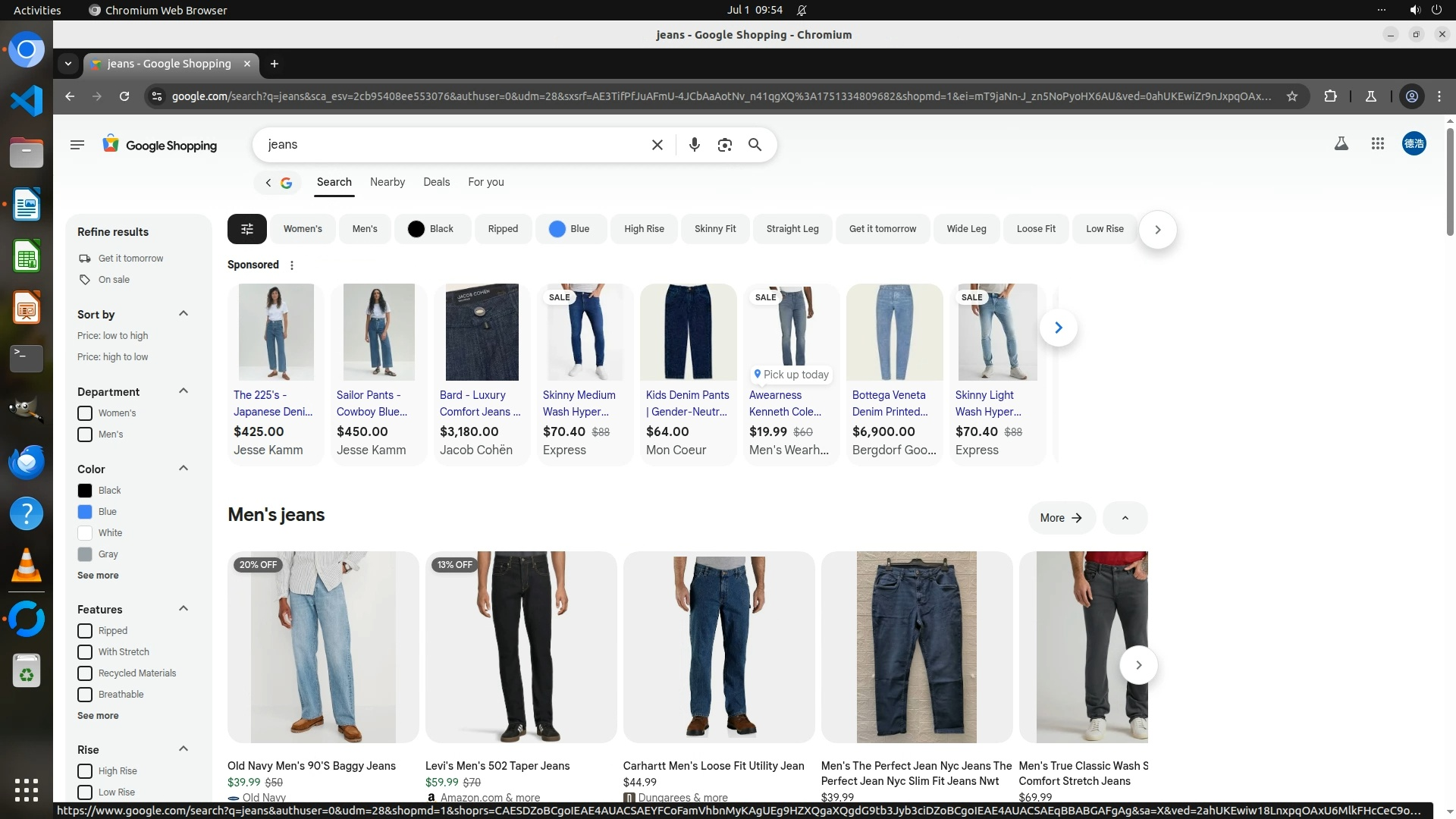This screenshot has width=1456, height=819.
Task: Click the More button for Men's jeans
Action: click(1061, 518)
